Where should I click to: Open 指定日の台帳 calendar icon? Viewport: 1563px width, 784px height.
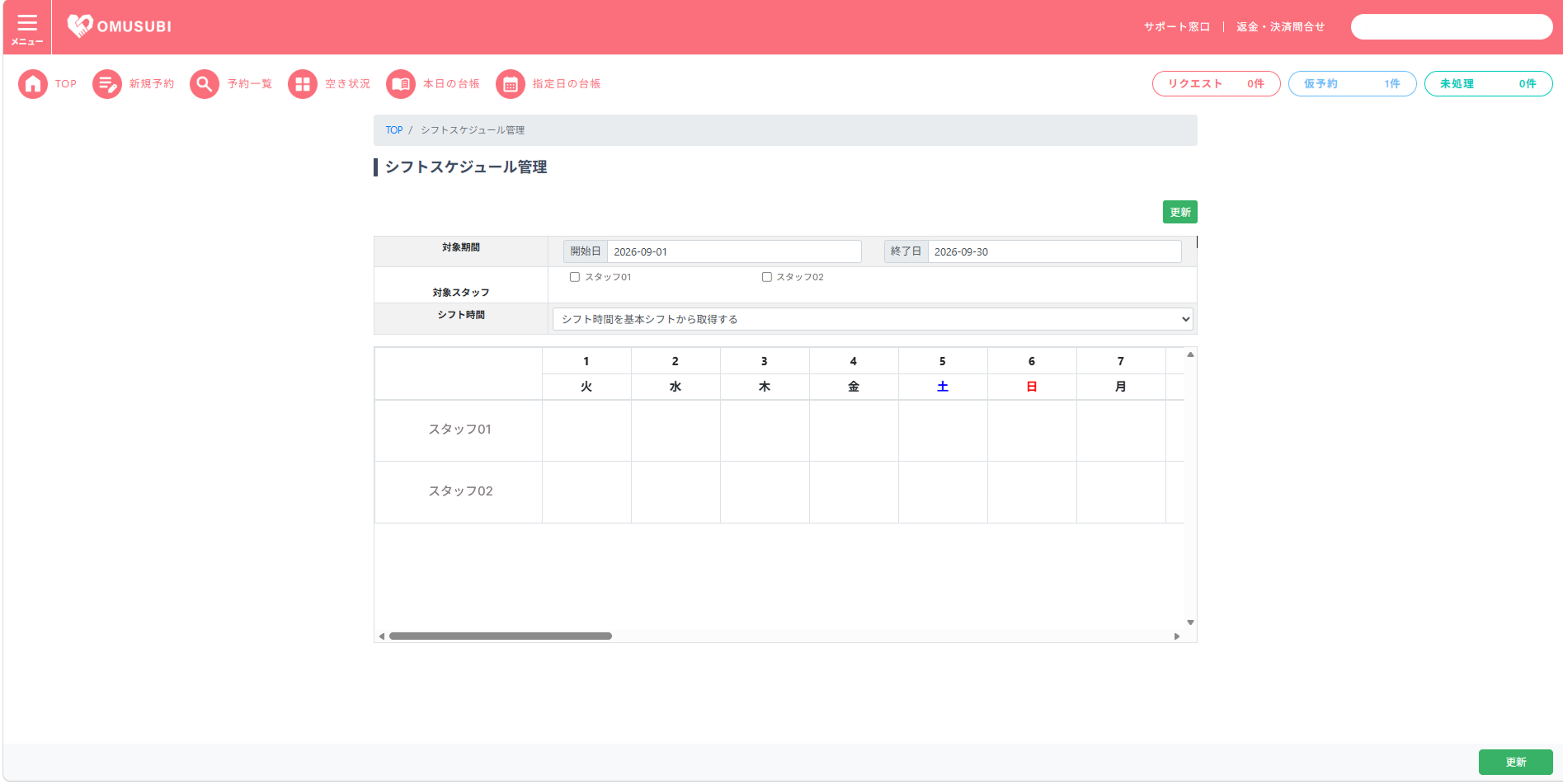click(x=511, y=84)
